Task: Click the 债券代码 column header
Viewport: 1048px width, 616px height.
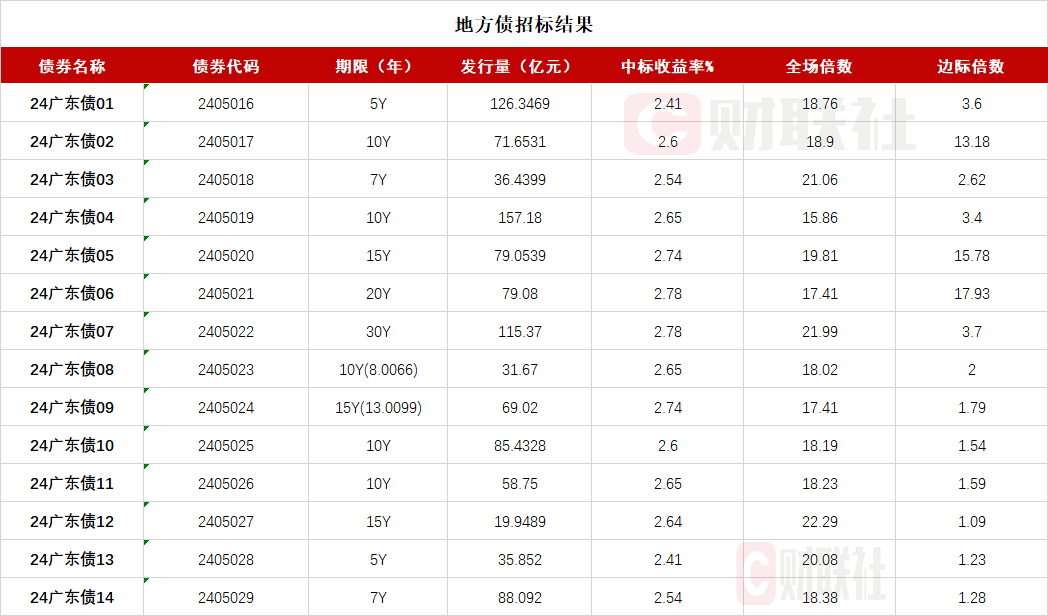Action: (x=226, y=66)
